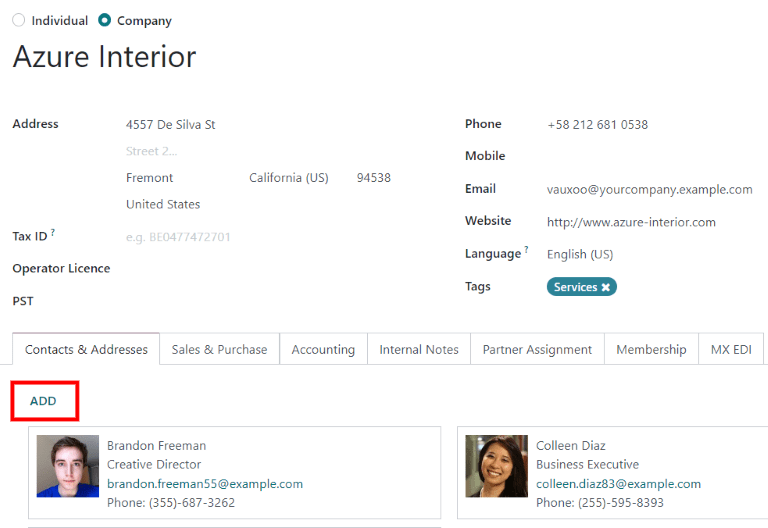Switch to the Sales & Purchase tab
This screenshot has height=528, width=768.
click(219, 350)
